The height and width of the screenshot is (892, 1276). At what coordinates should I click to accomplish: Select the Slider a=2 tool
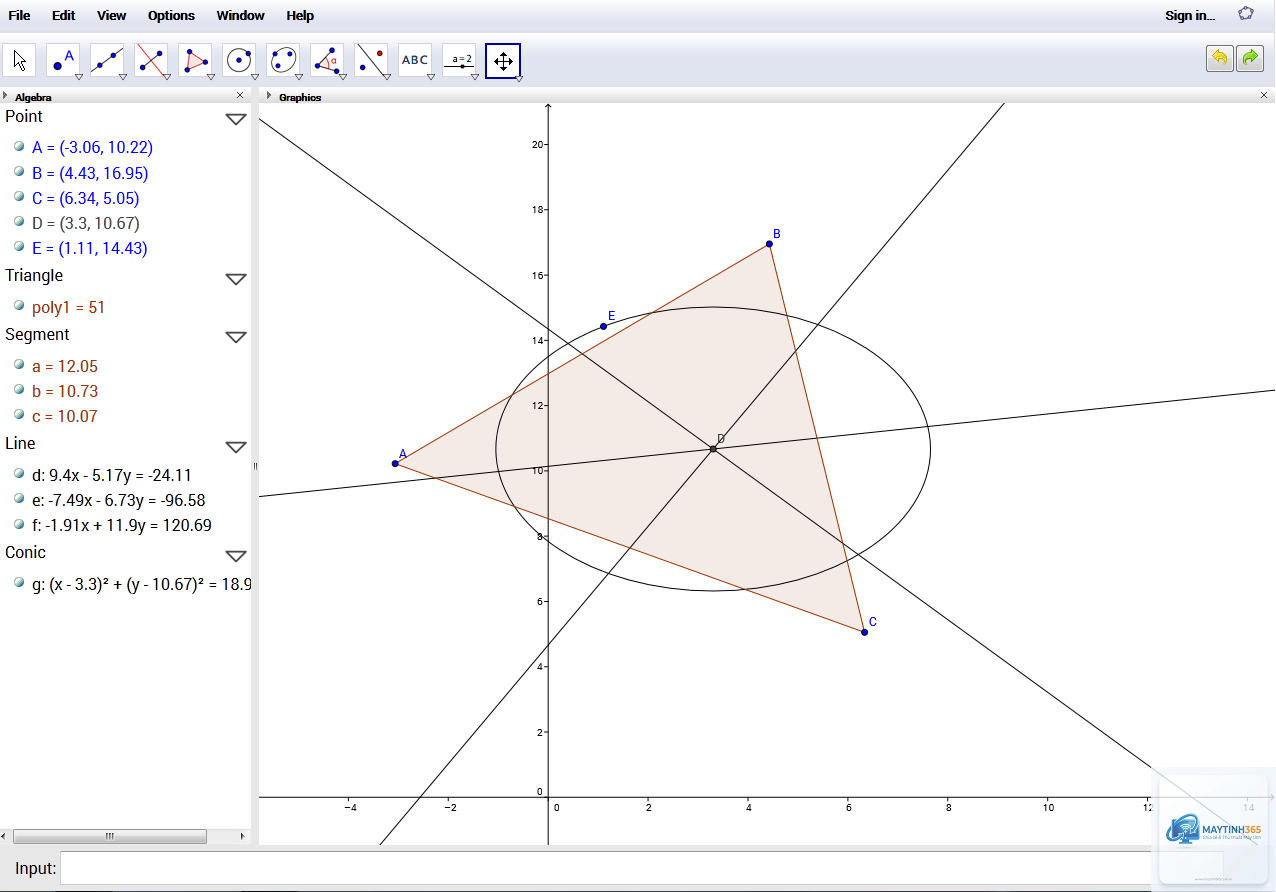coord(459,60)
